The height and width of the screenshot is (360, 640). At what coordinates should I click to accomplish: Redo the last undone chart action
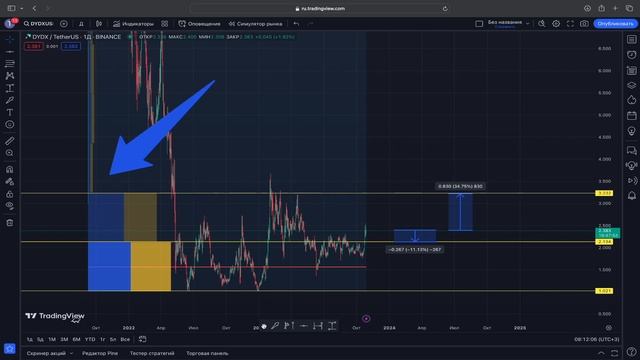[x=311, y=24]
